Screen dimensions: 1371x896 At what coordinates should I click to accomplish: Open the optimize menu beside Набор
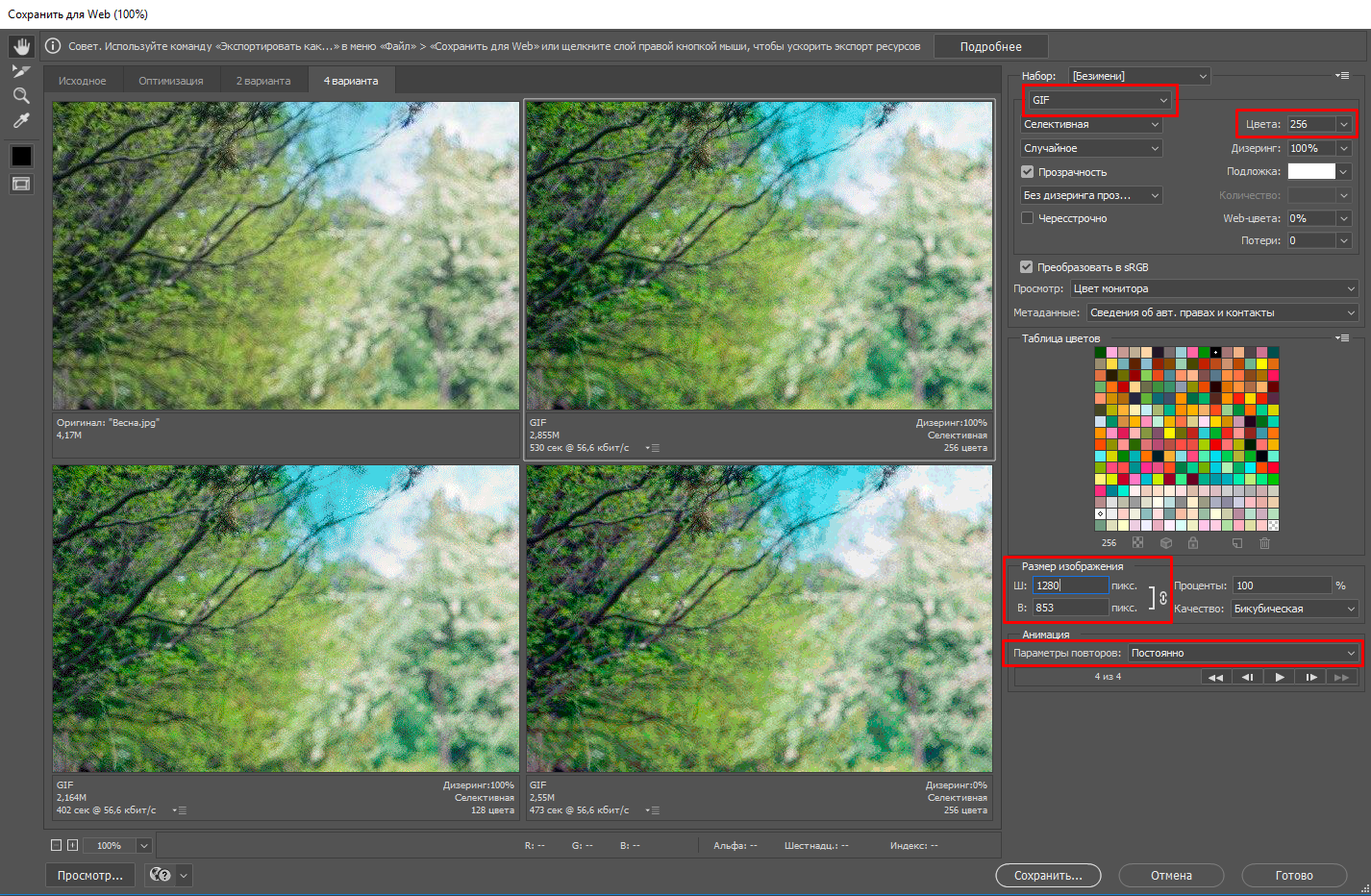click(x=1343, y=75)
